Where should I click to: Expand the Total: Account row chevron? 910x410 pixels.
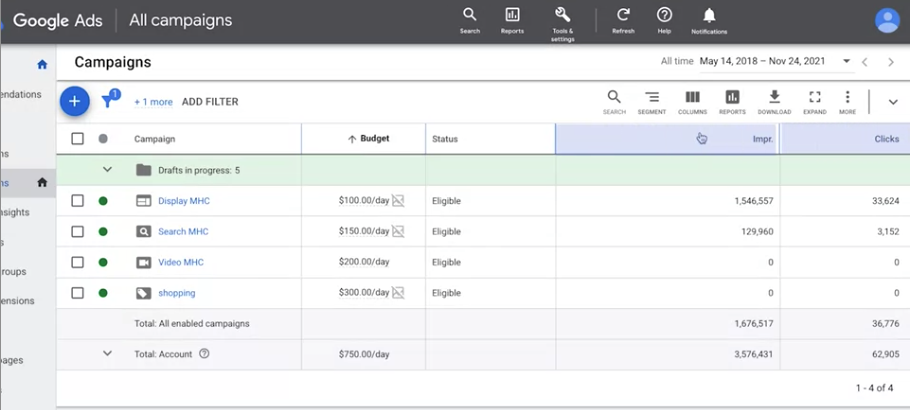[107, 353]
